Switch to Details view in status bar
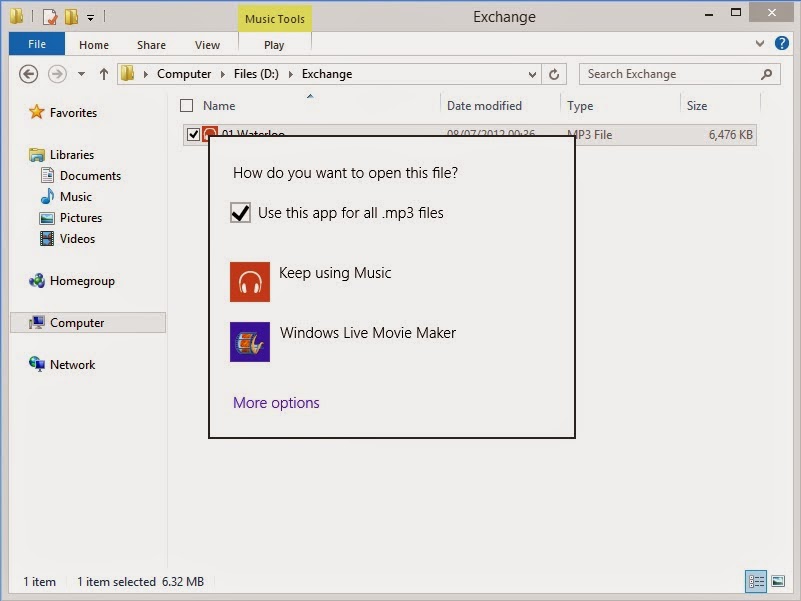The height and width of the screenshot is (601, 801). click(x=756, y=581)
